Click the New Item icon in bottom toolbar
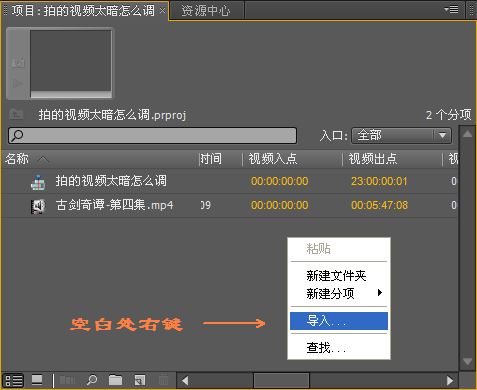 pyautogui.click(x=140, y=380)
